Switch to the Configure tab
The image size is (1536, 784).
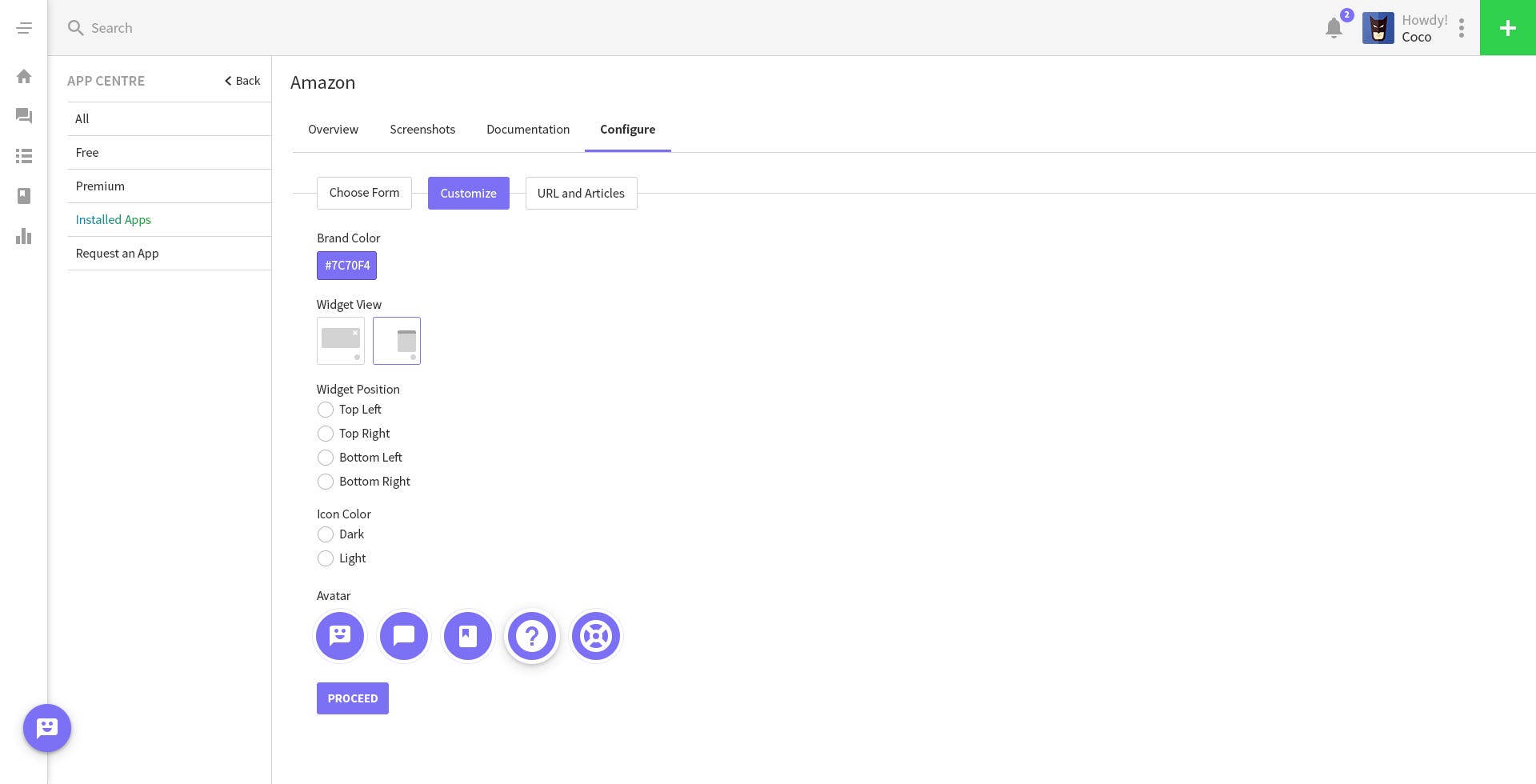[x=628, y=130]
